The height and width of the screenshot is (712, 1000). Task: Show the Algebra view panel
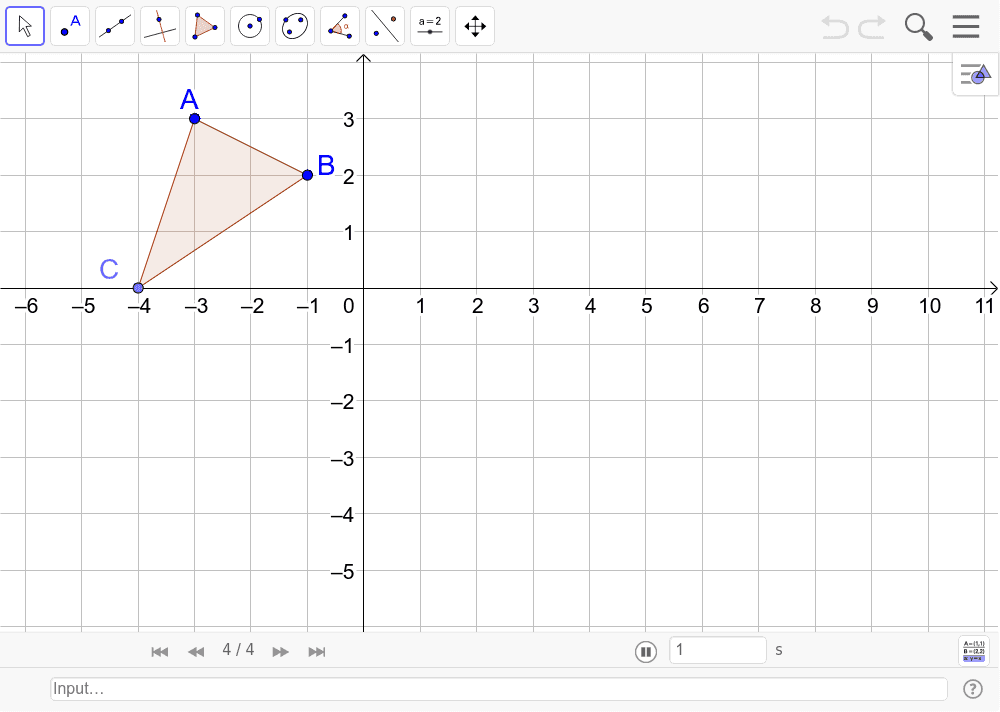click(x=974, y=73)
